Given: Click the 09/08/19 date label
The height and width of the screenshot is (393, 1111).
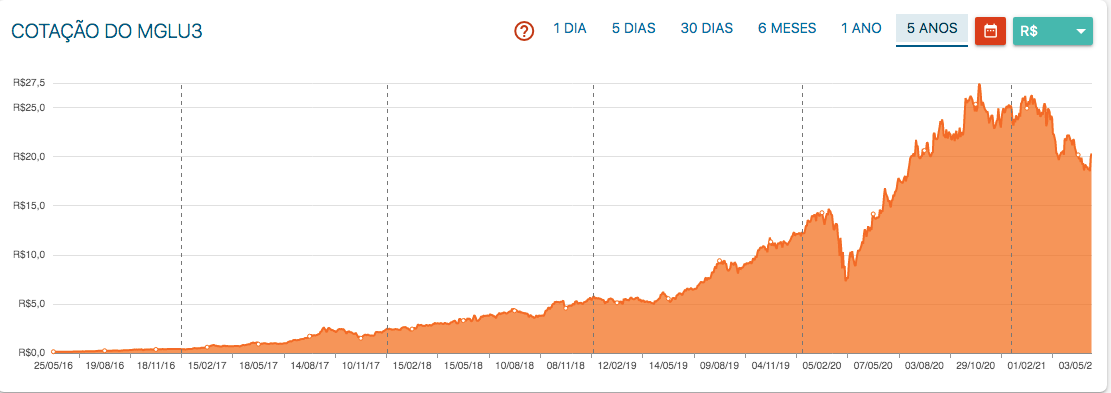Looking at the screenshot, I should [x=719, y=367].
